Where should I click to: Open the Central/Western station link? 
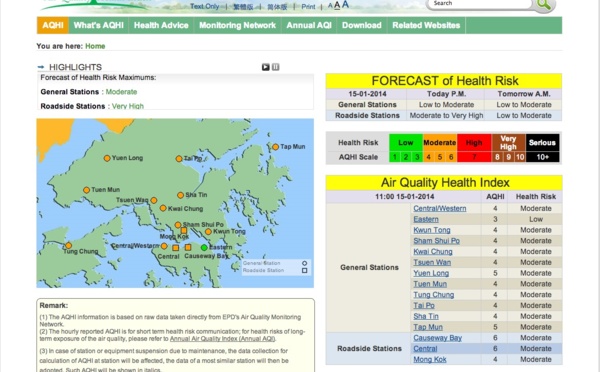[440, 208]
